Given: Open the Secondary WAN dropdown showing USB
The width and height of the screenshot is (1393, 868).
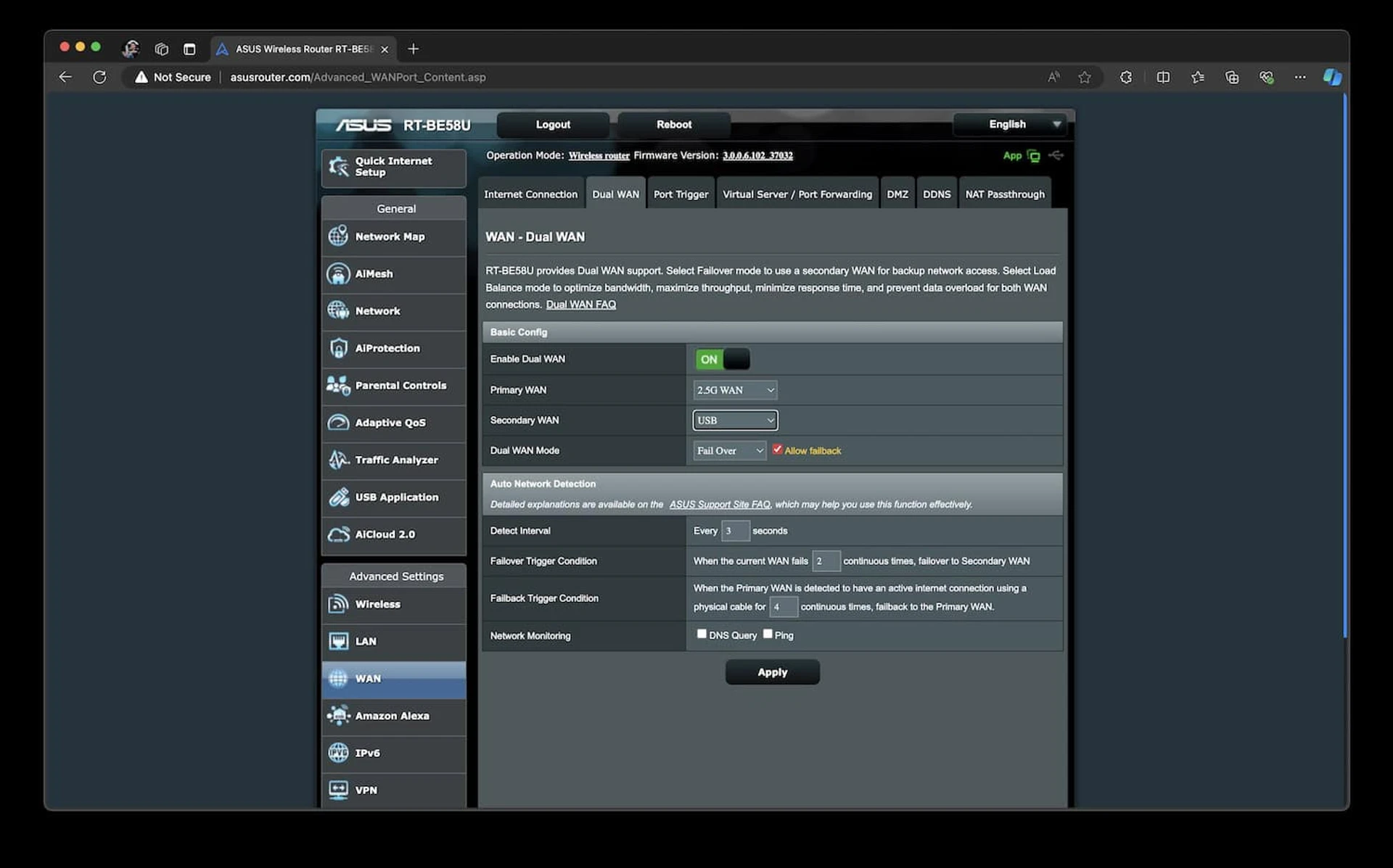Looking at the screenshot, I should click(x=735, y=421).
